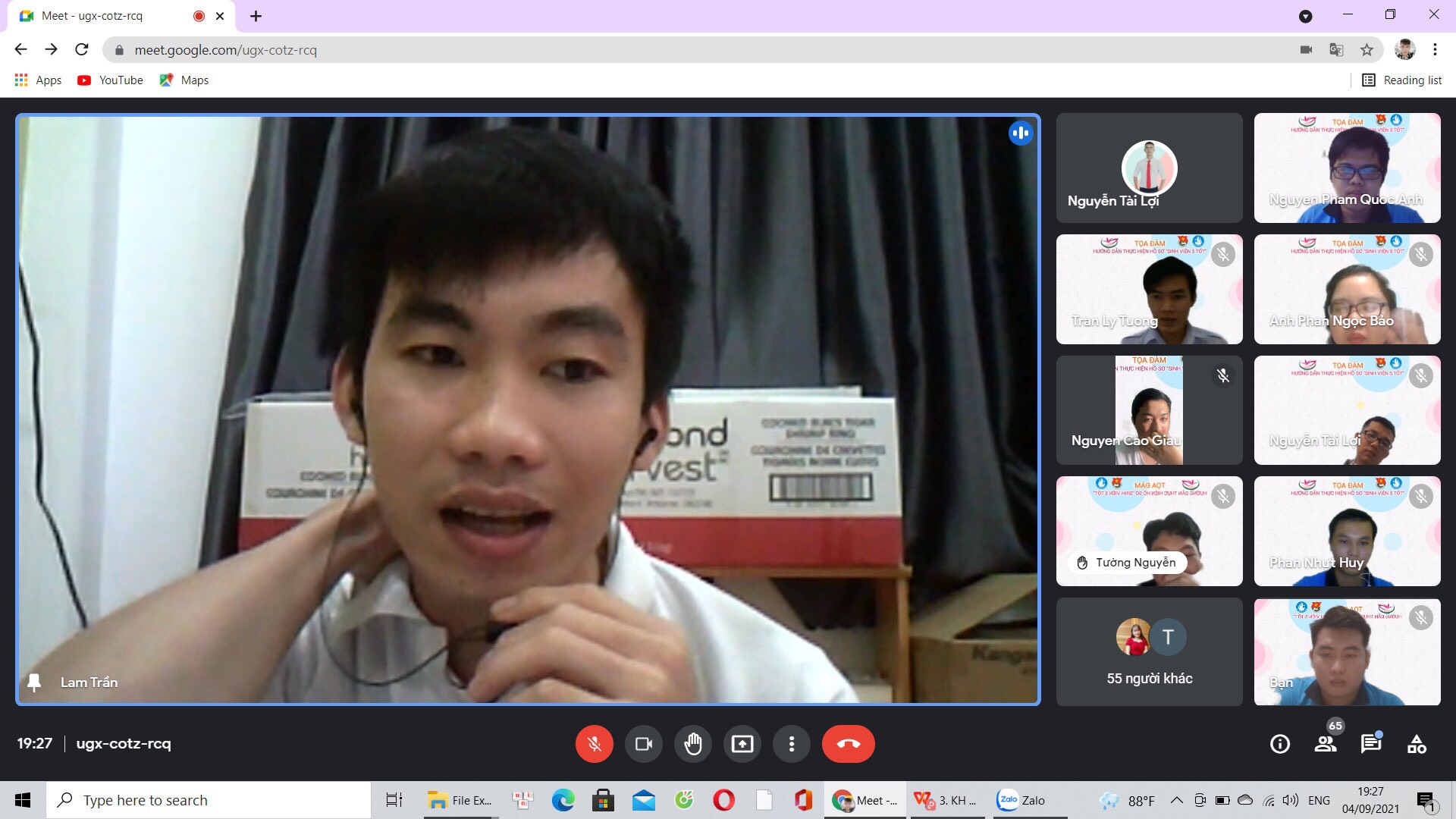Reload the Meet page
The width and height of the screenshot is (1456, 819).
click(x=82, y=49)
